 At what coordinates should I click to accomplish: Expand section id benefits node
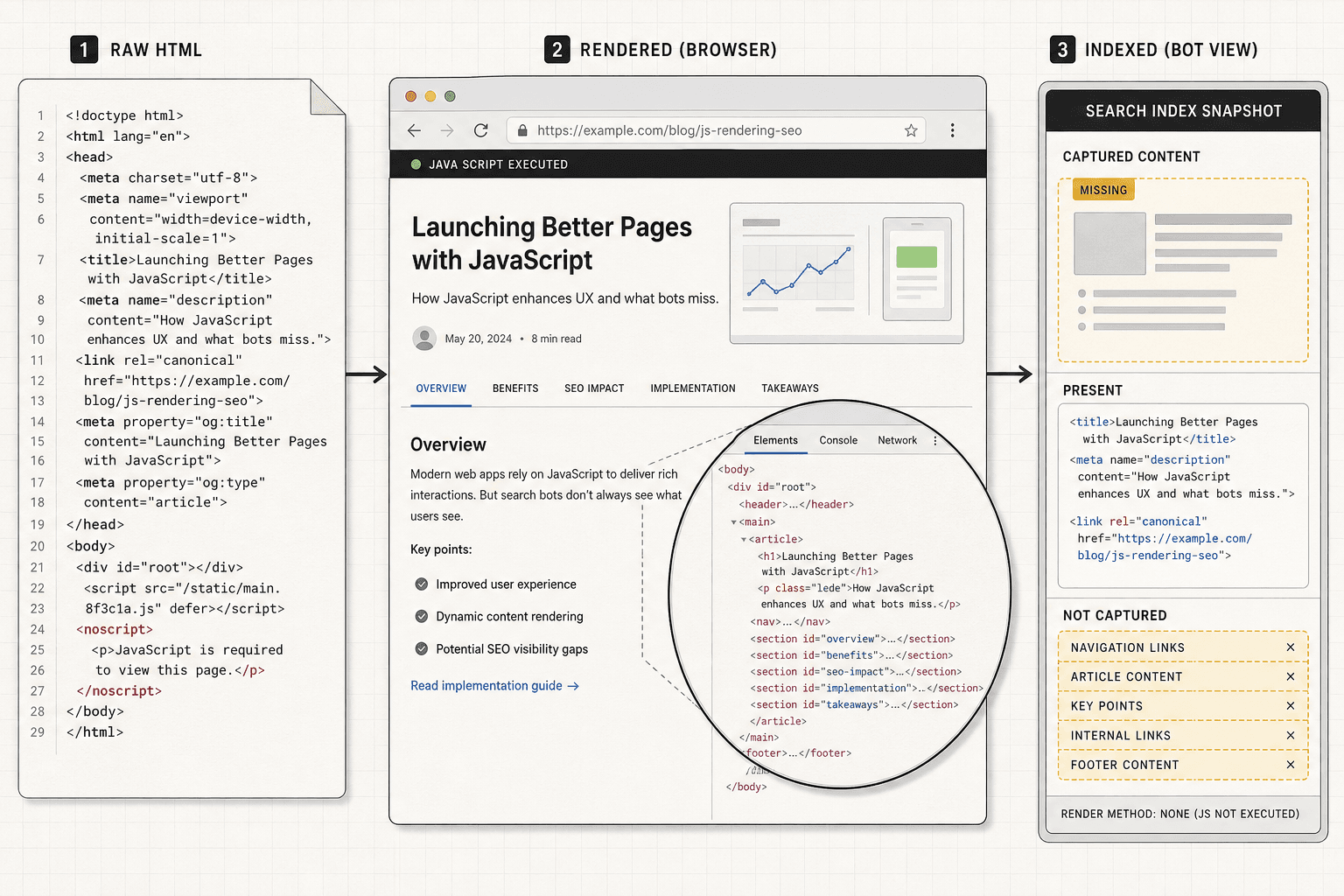pos(851,655)
